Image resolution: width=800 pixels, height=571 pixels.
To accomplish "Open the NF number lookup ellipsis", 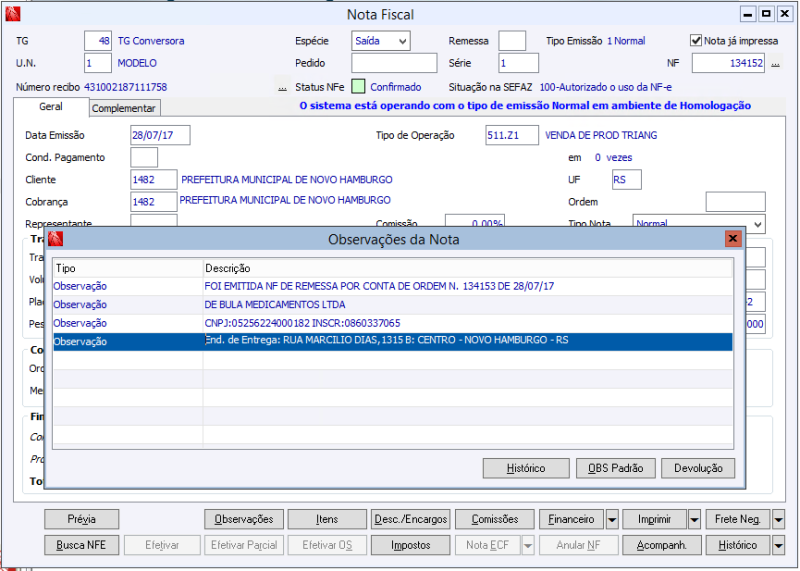I will pos(776,63).
